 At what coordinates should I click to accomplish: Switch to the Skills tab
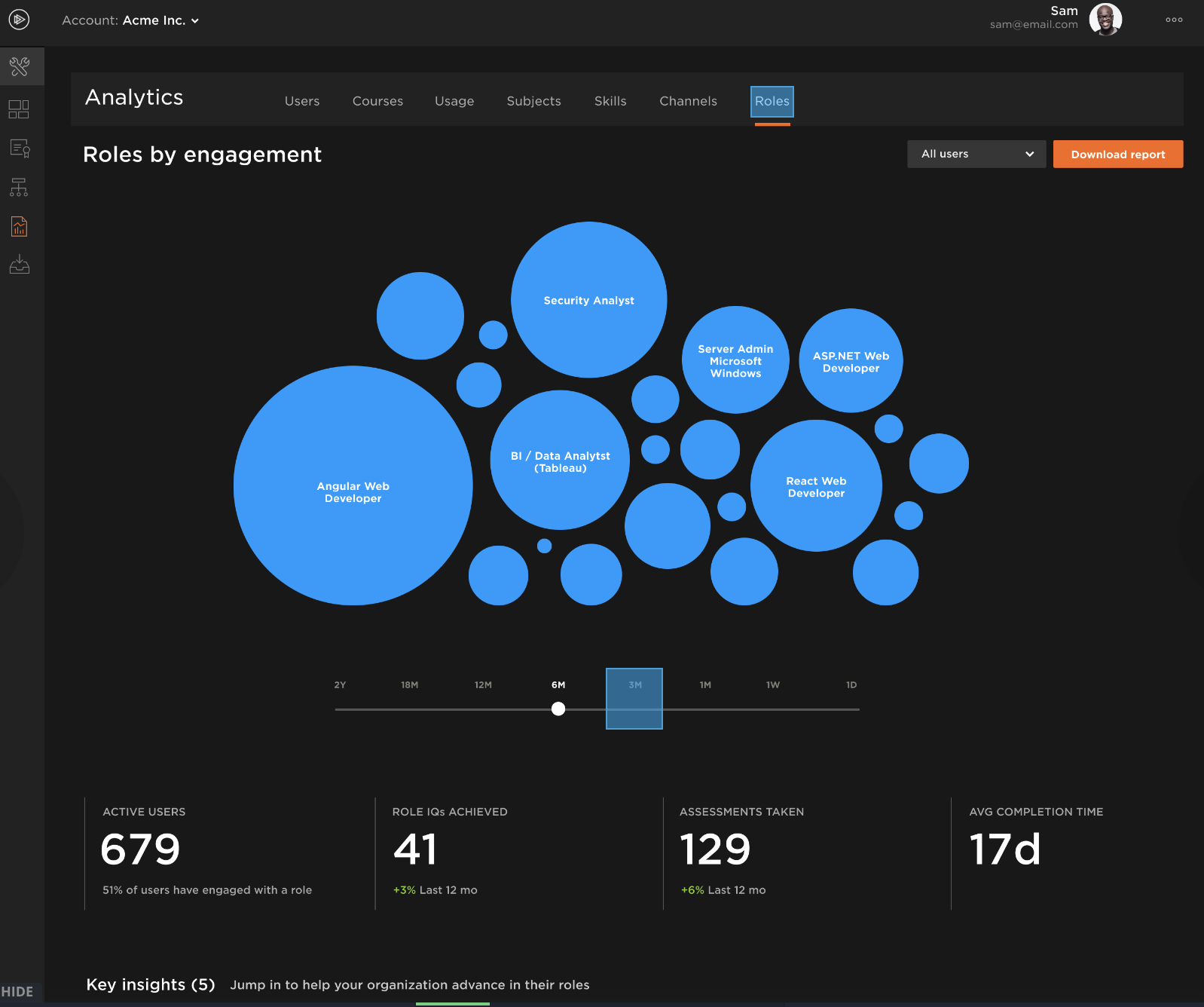point(610,101)
